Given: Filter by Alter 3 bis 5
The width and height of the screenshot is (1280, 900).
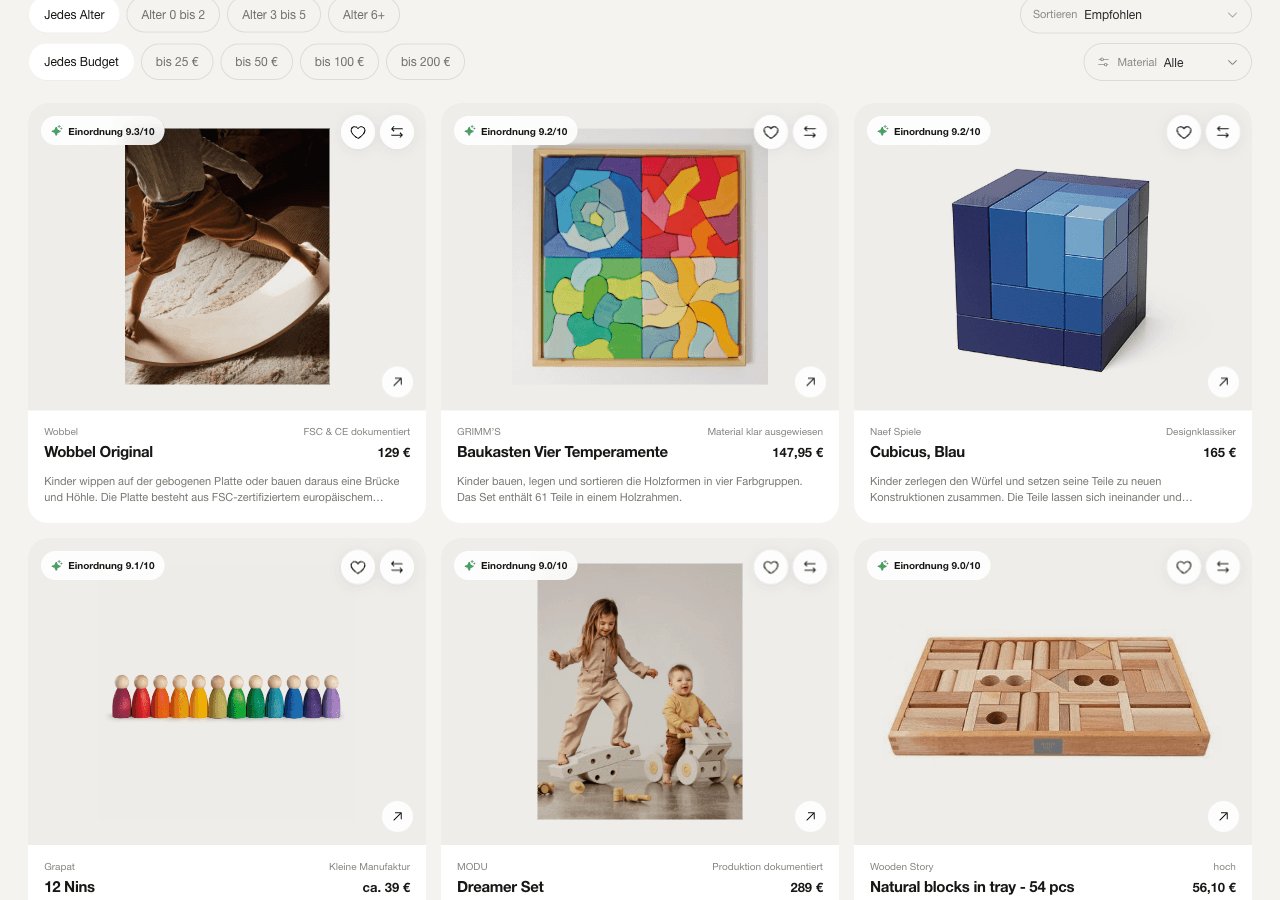Looking at the screenshot, I should pyautogui.click(x=274, y=15).
